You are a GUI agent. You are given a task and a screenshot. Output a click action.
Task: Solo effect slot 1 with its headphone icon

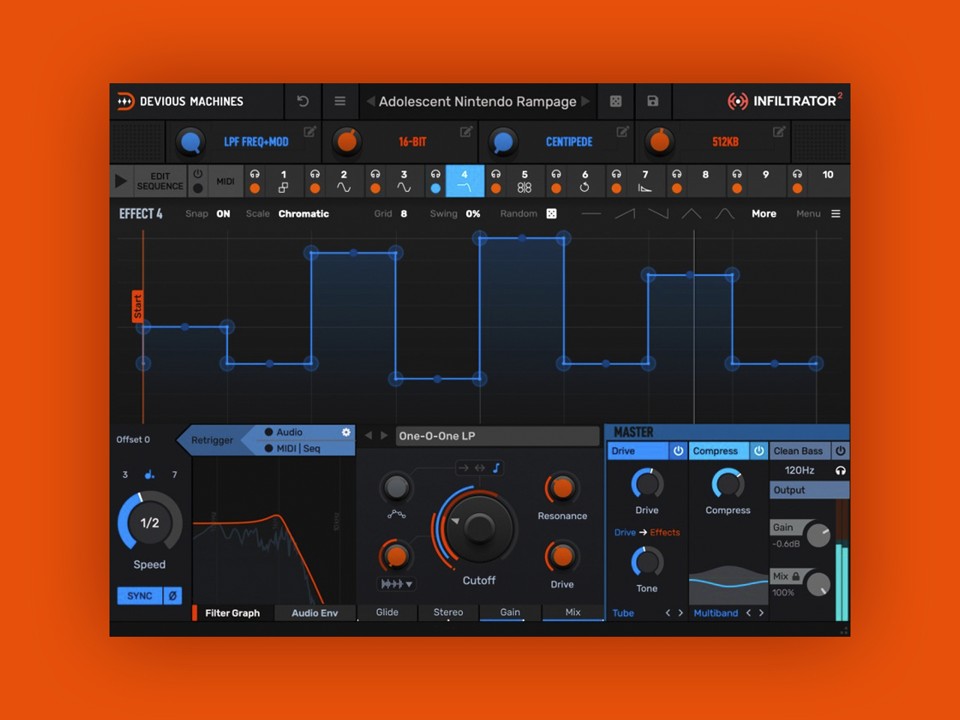[255, 174]
